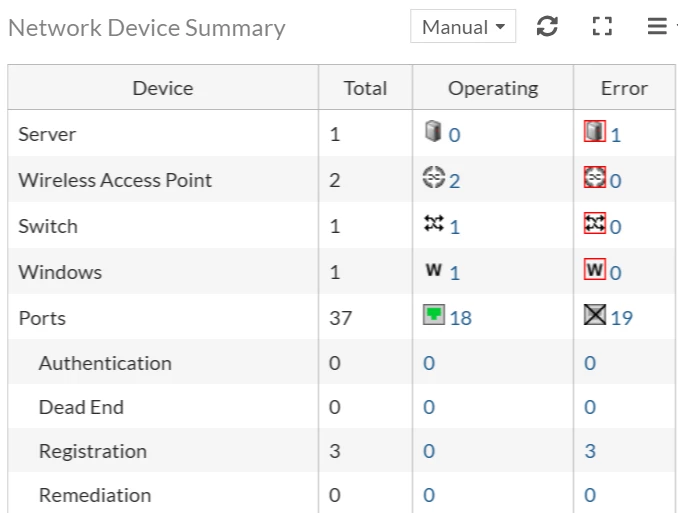Open Authentication operating count 0
Viewport: 678px width, 513px height.
pos(429,363)
